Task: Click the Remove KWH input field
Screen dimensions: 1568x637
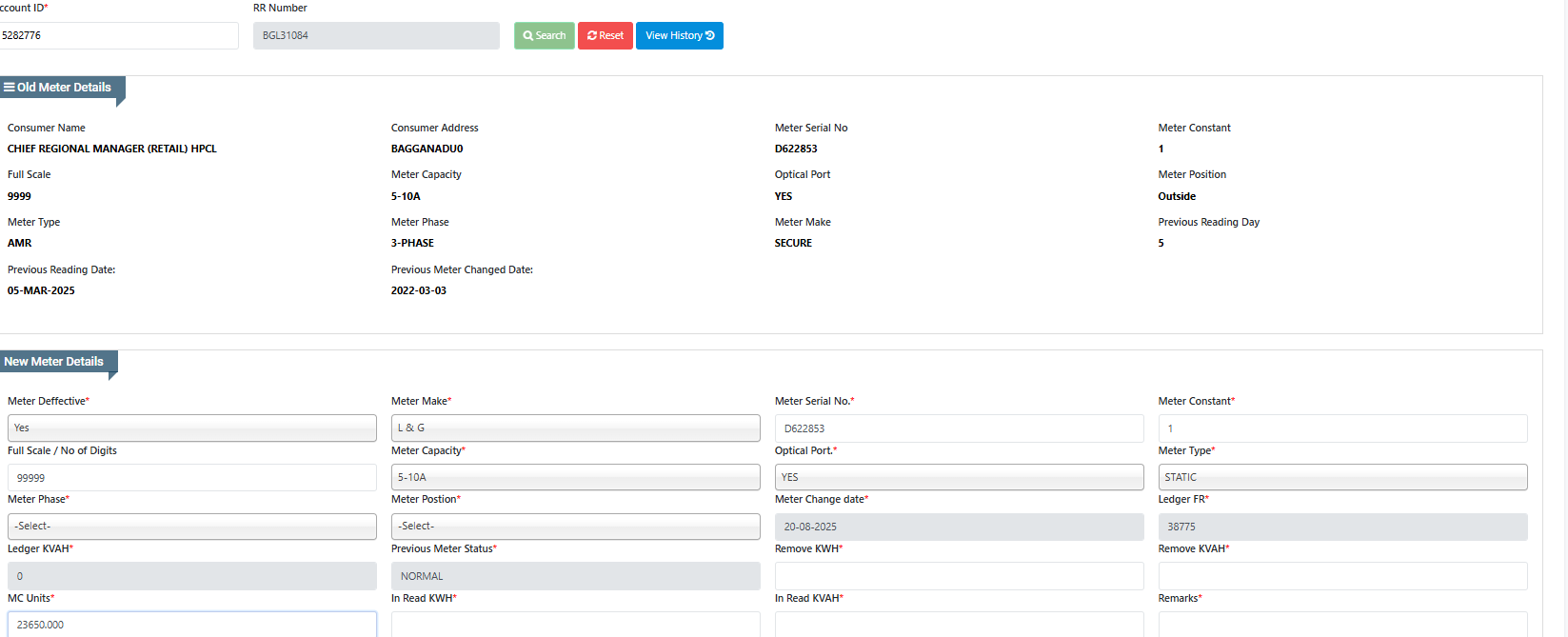Action: tap(959, 576)
